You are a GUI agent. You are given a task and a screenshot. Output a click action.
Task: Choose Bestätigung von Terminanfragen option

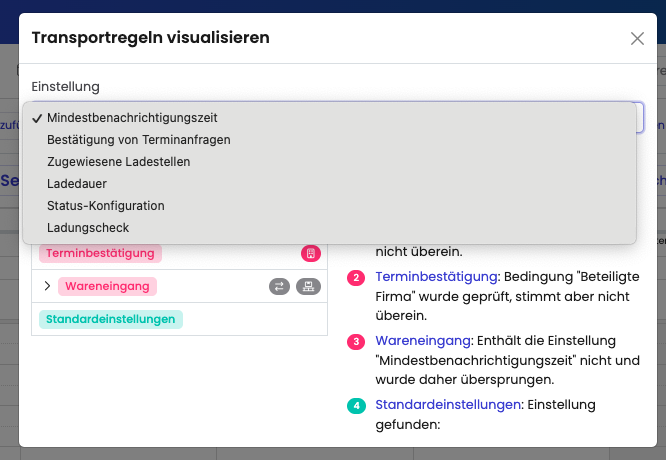(138, 140)
